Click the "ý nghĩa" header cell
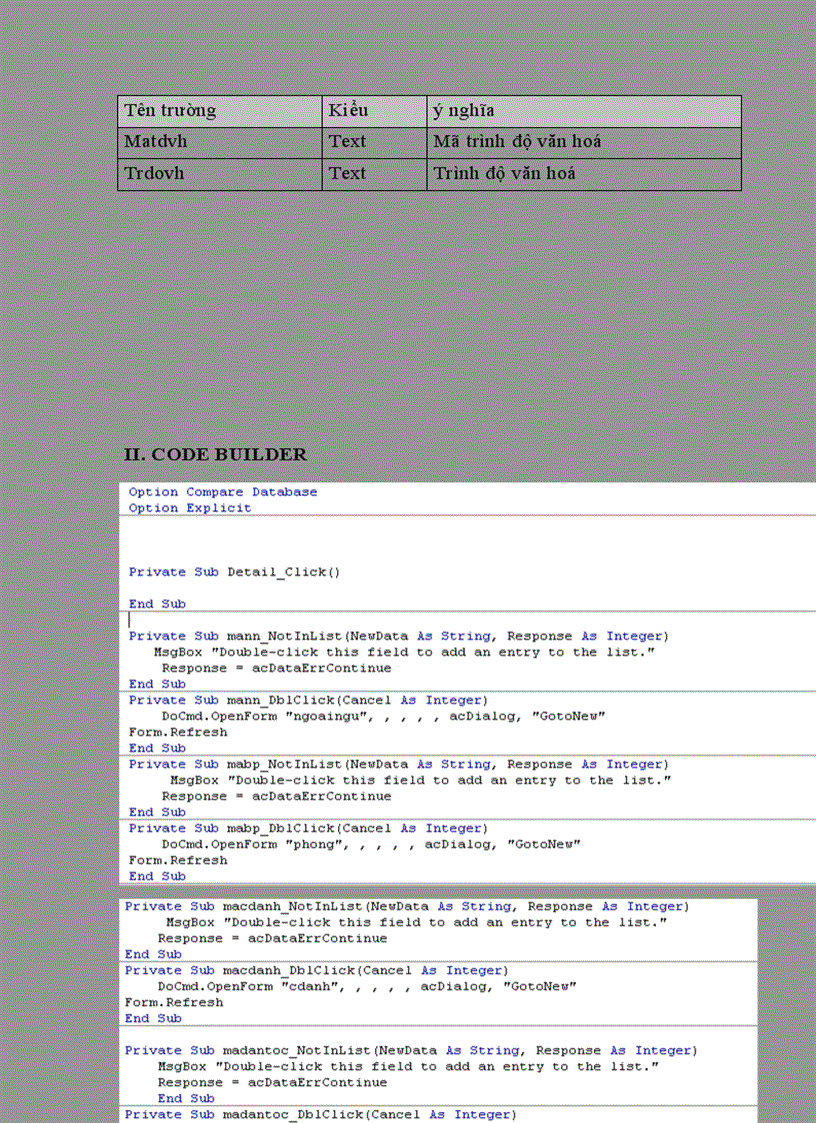The width and height of the screenshot is (816, 1123). pos(464,111)
